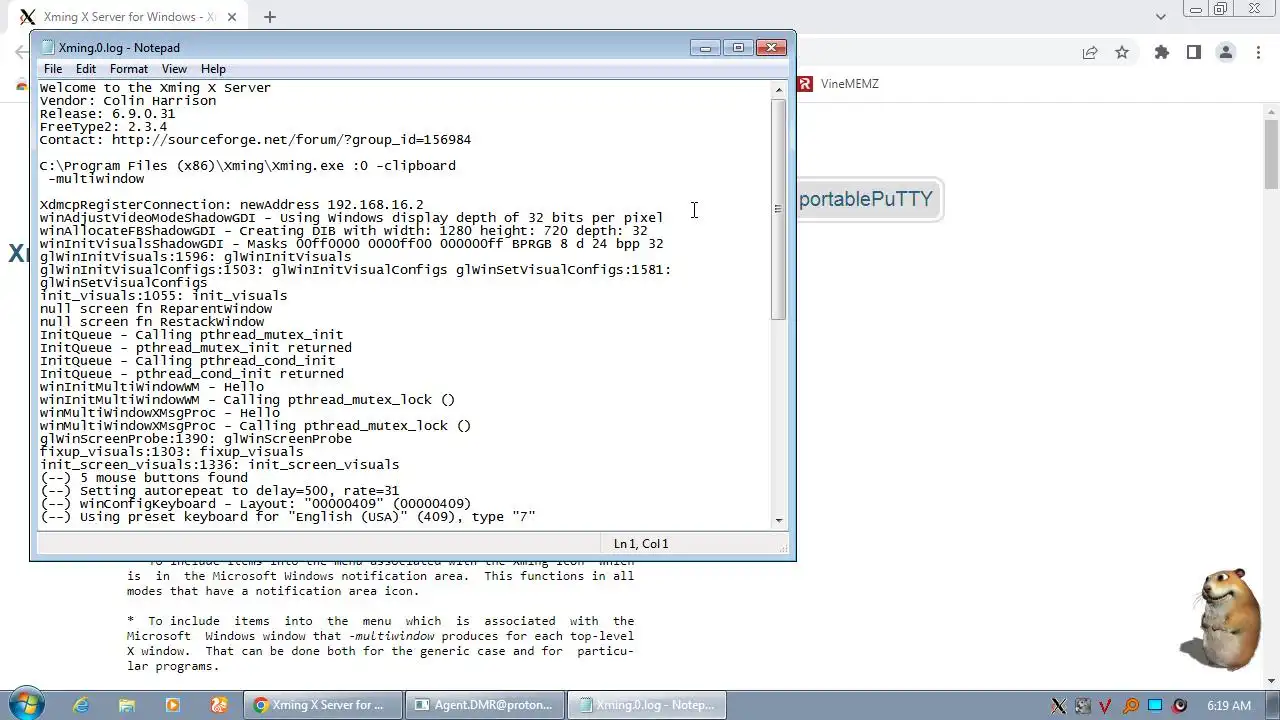Click Xming.0.log Notepad taskbar button
The width and height of the screenshot is (1280, 720).
647,705
